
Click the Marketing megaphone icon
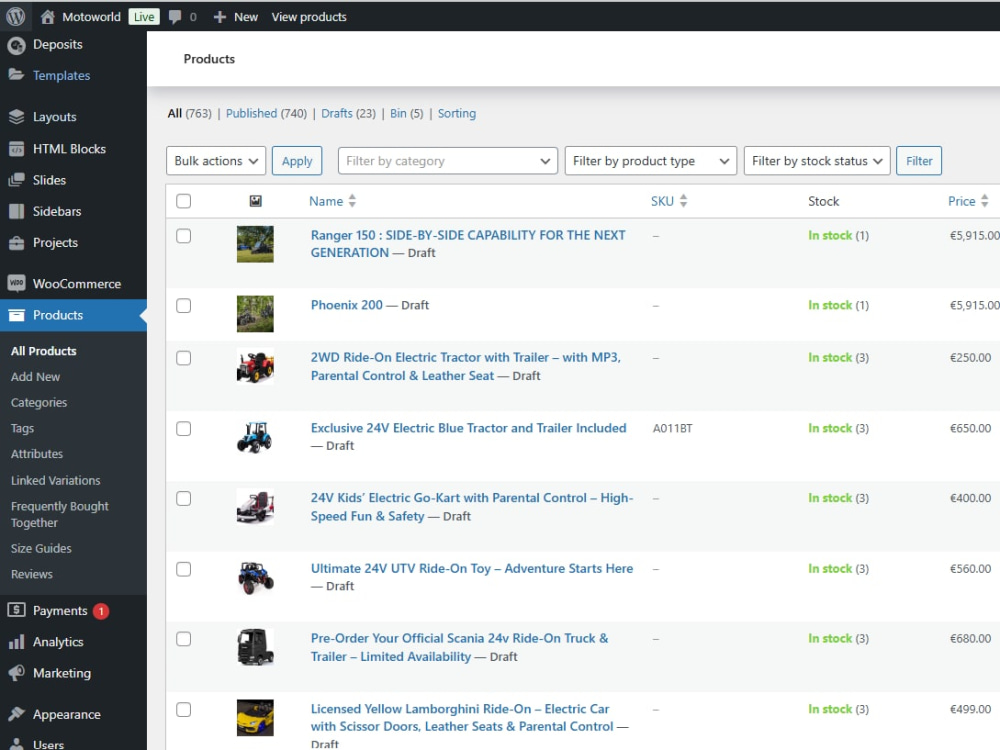point(17,673)
